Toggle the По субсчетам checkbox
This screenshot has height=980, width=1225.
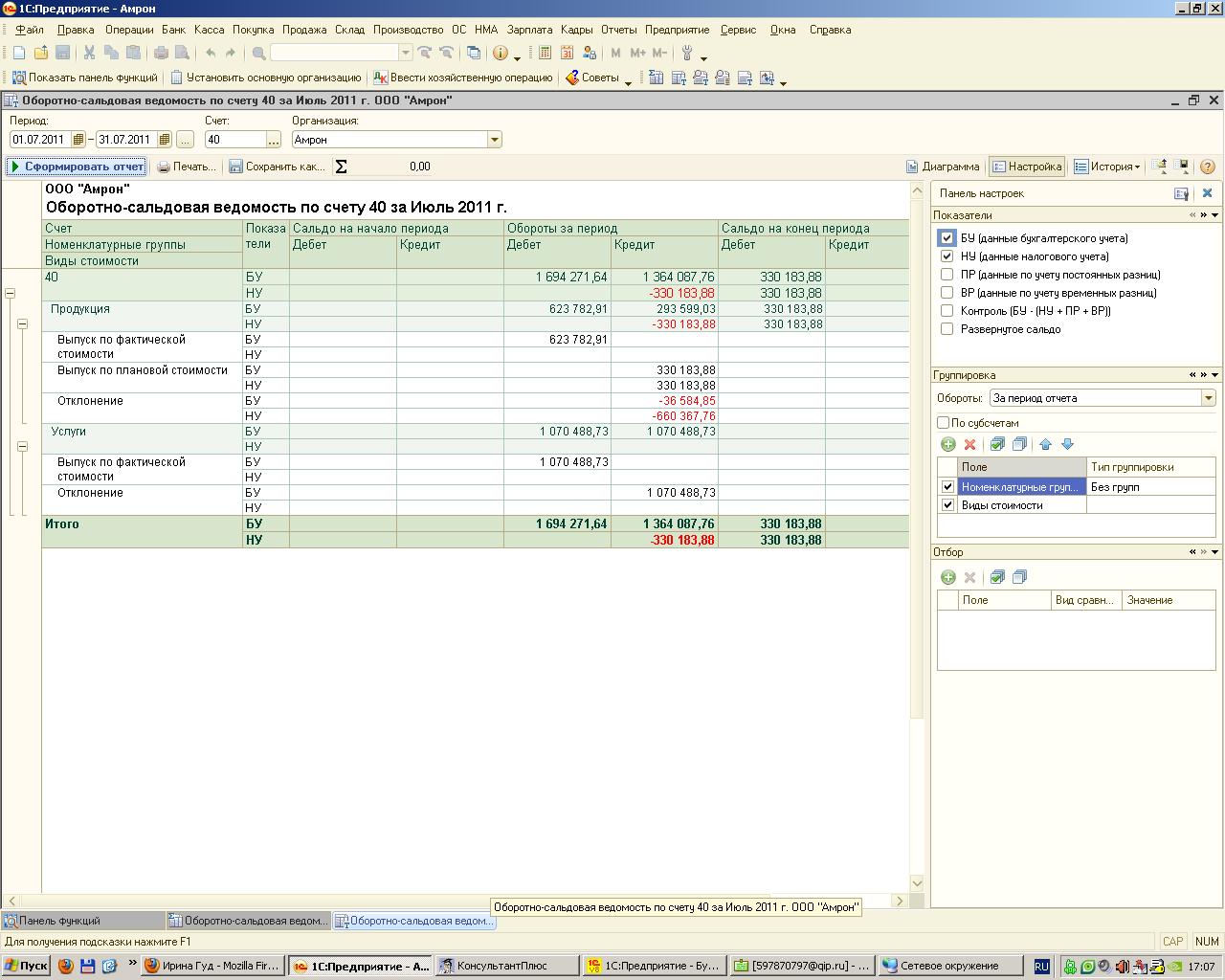[943, 422]
